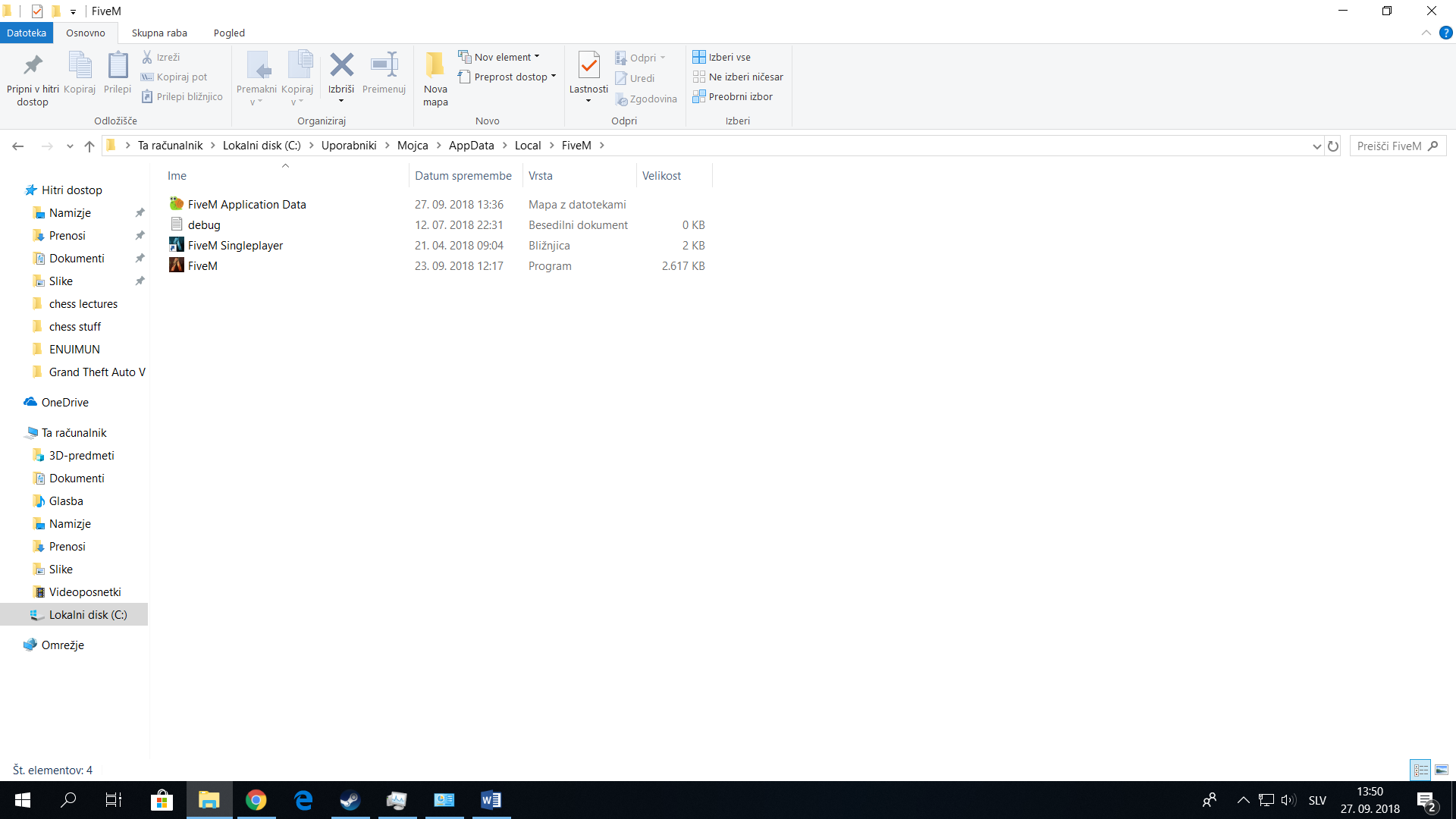Open Omrežje network in sidebar

62,645
